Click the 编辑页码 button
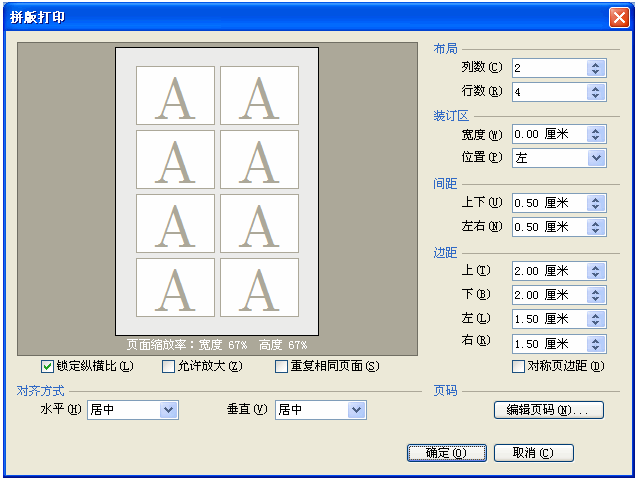The width and height of the screenshot is (638, 480). (x=548, y=410)
